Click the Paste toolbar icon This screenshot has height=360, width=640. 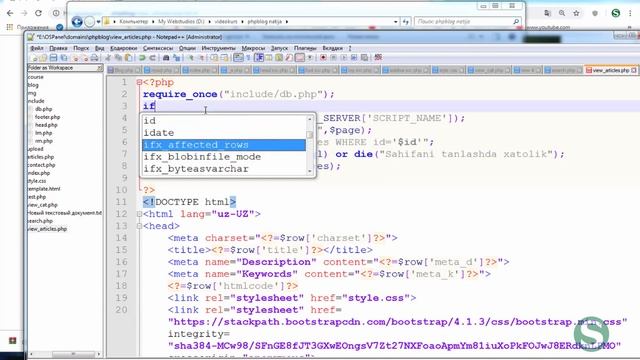click(x=129, y=58)
